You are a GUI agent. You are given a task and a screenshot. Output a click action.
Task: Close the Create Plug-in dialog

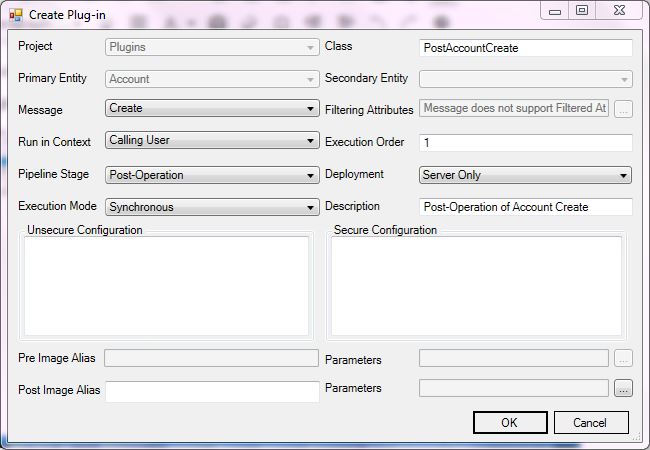(619, 11)
